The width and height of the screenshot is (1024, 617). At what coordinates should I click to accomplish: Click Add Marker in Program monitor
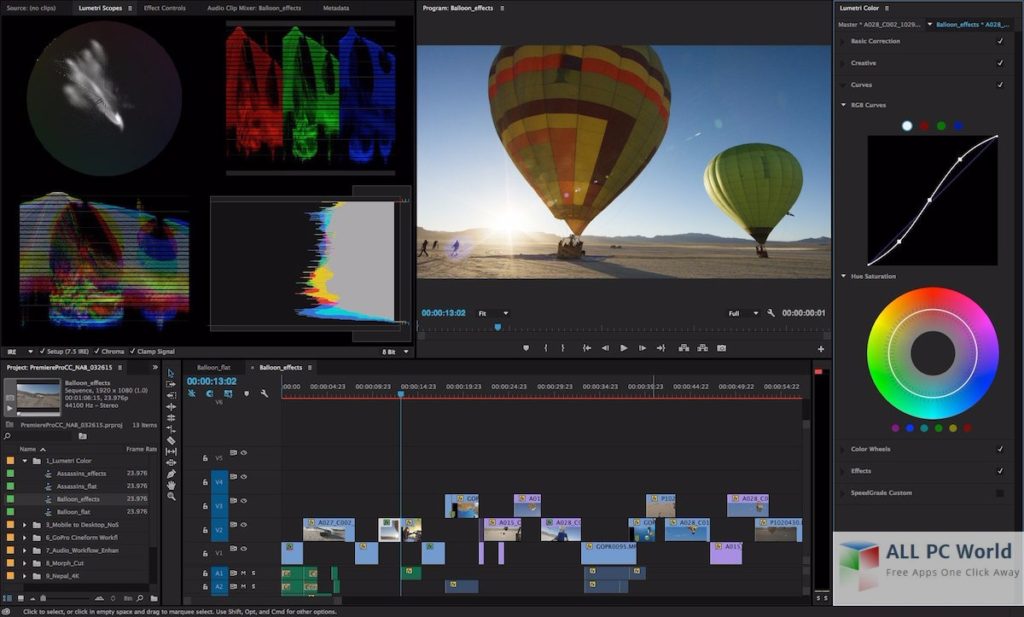click(x=526, y=348)
